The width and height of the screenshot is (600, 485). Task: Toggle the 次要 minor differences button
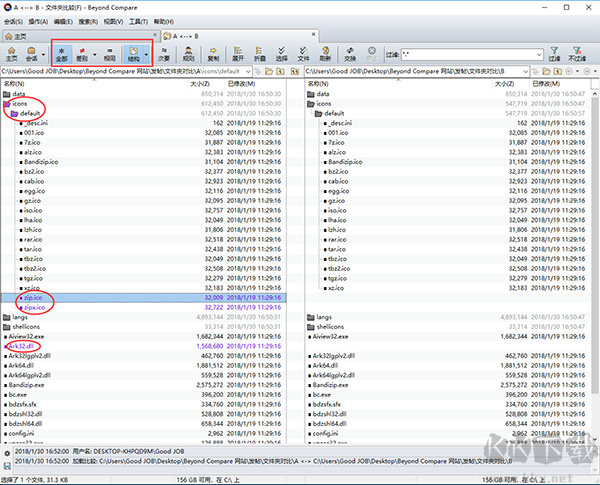[x=164, y=54]
